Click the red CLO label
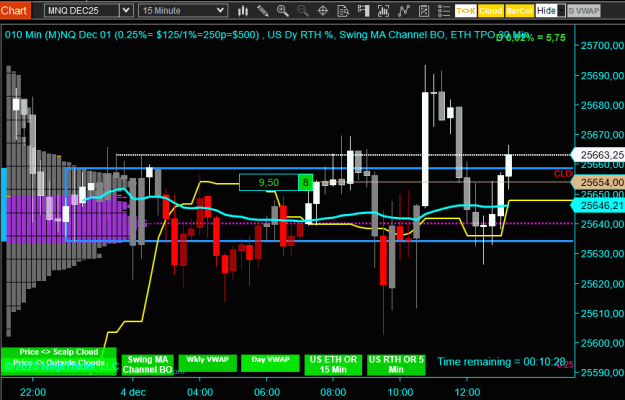The image size is (625, 400). pos(563,174)
